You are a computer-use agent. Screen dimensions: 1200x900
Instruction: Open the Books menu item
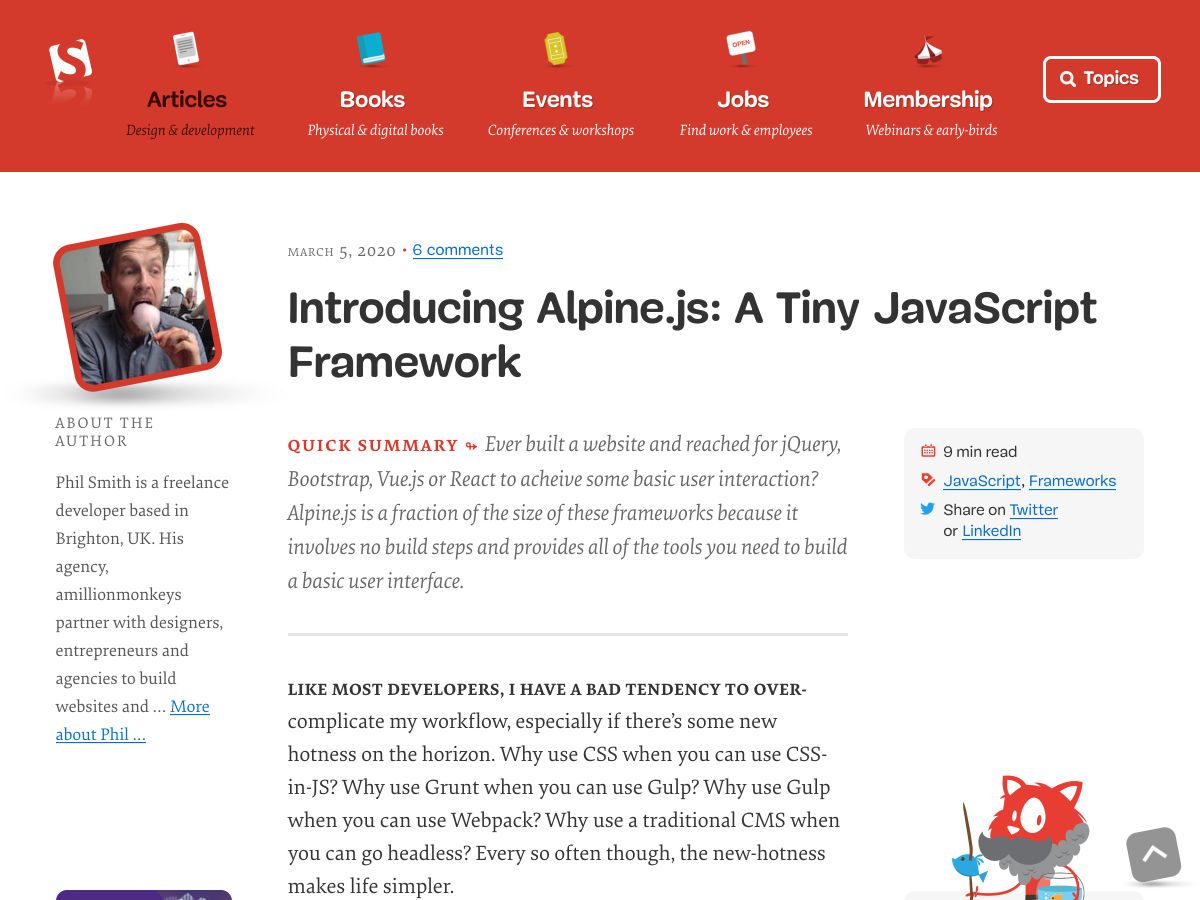coord(372,99)
